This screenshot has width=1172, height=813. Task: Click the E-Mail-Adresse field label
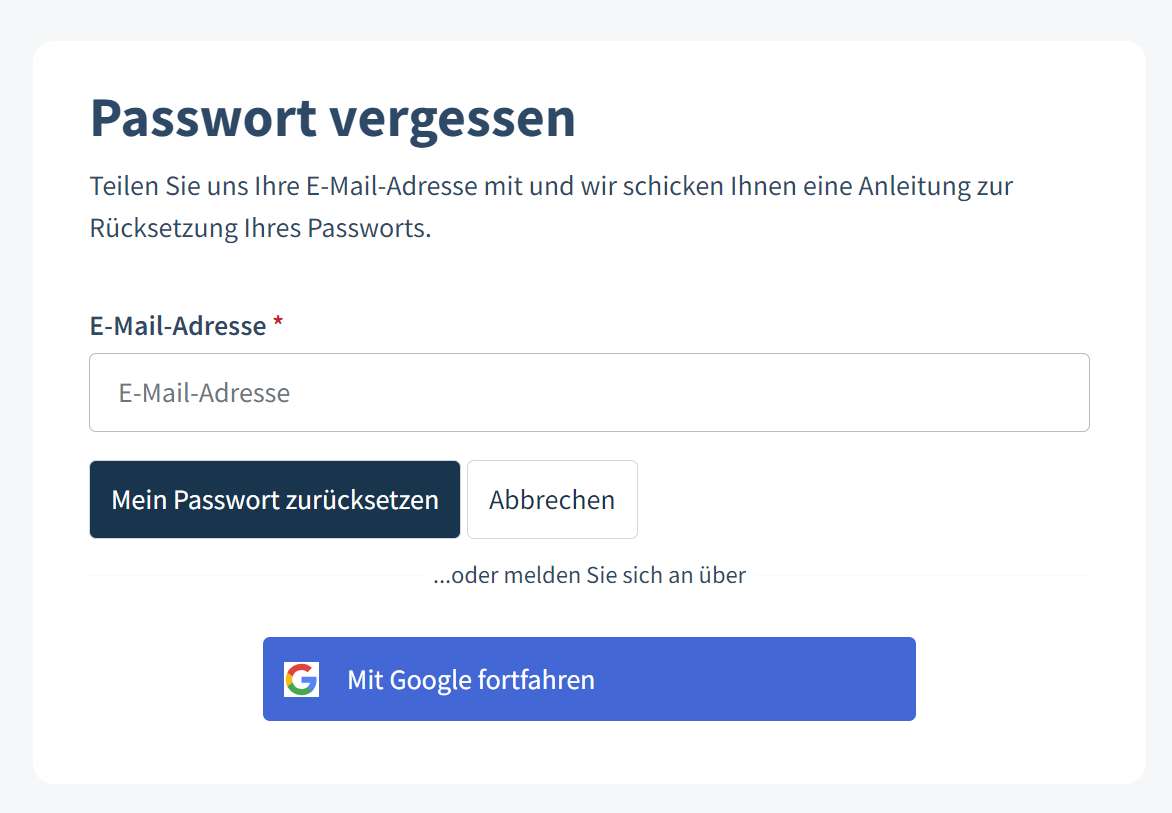point(178,326)
